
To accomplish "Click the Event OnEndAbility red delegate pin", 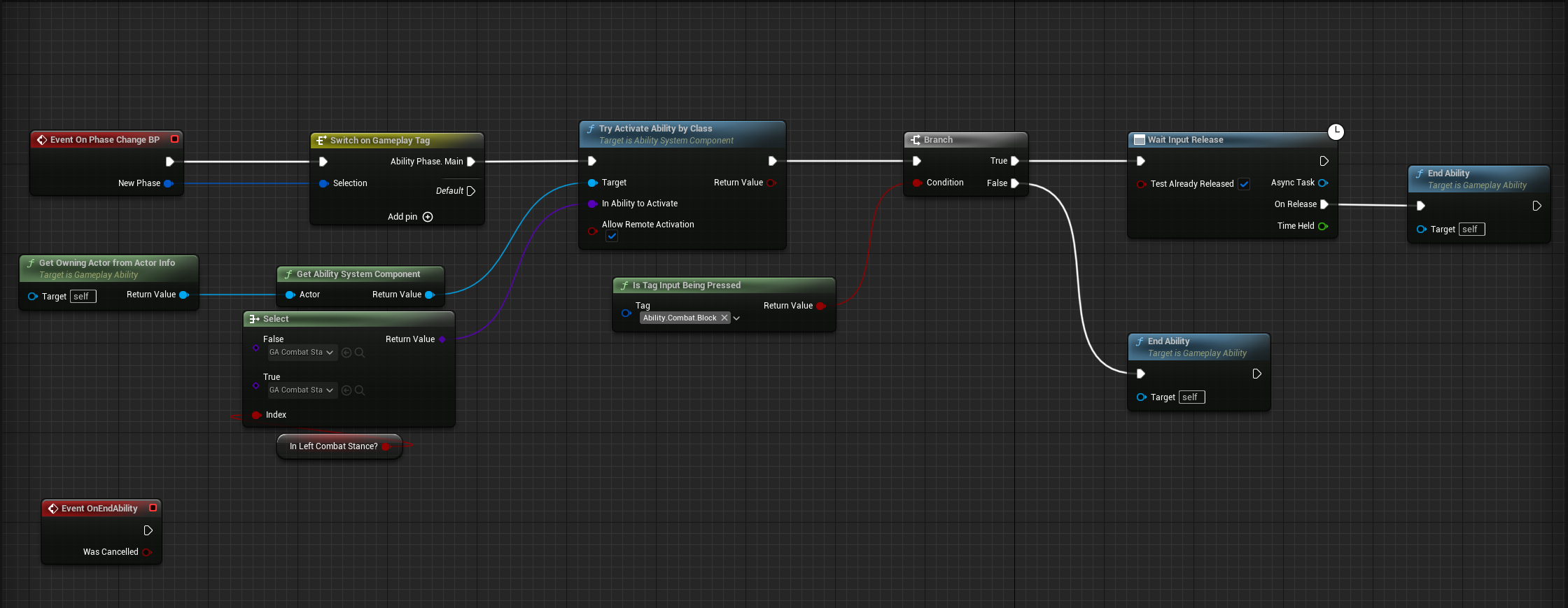I will (x=153, y=508).
